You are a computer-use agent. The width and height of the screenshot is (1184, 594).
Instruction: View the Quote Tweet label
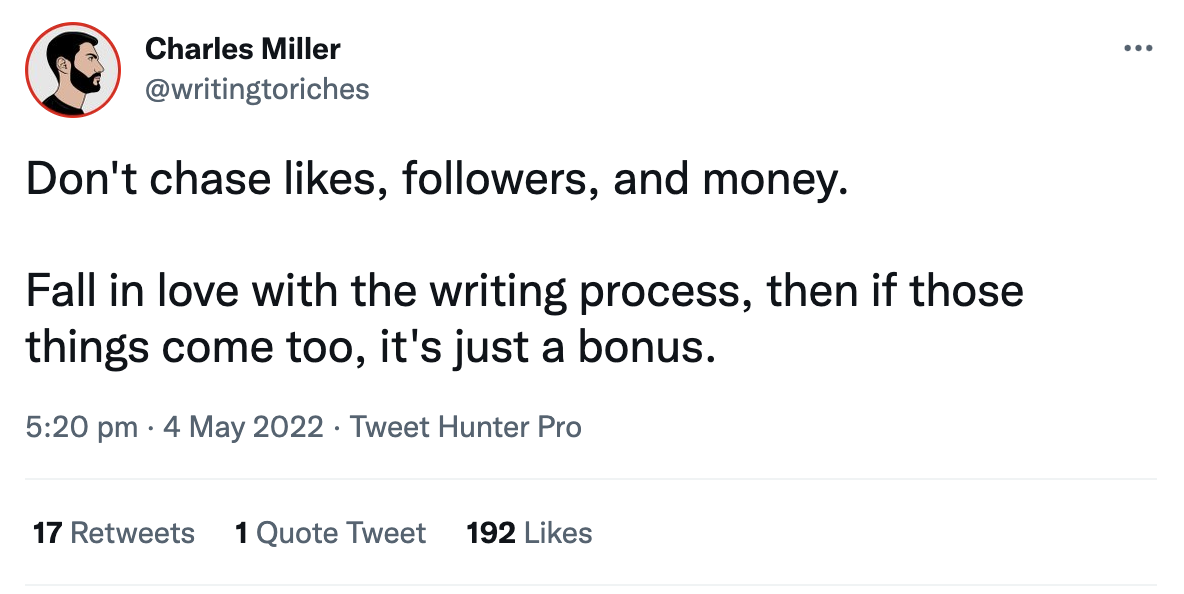[341, 533]
